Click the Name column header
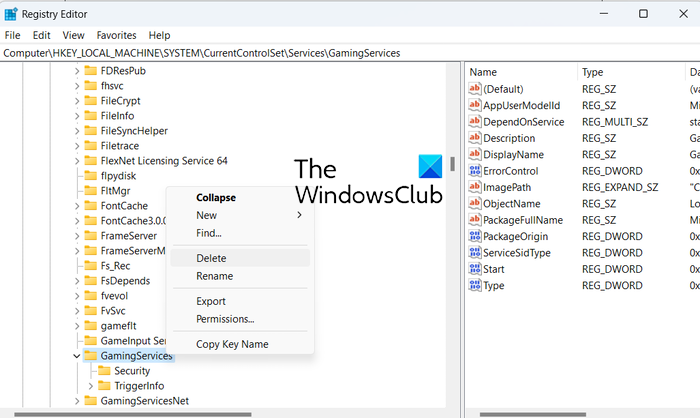 click(521, 72)
